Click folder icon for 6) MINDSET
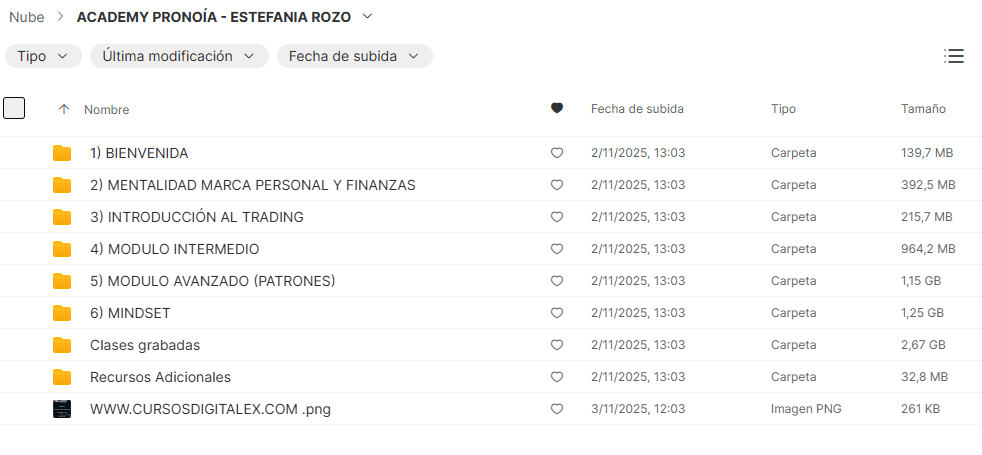 (x=62, y=313)
